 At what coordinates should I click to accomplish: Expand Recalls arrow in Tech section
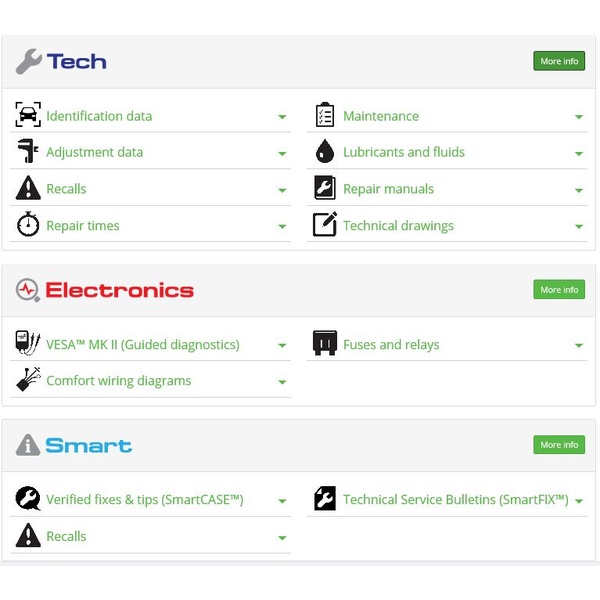point(282,190)
